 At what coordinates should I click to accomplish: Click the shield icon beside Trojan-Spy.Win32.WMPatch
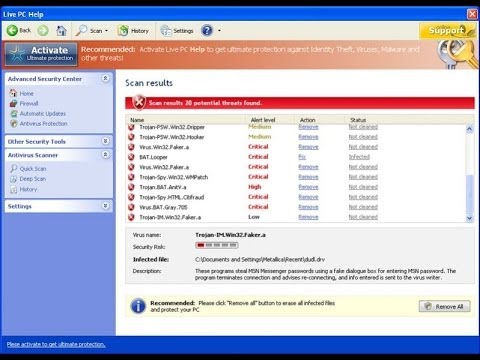click(131, 177)
